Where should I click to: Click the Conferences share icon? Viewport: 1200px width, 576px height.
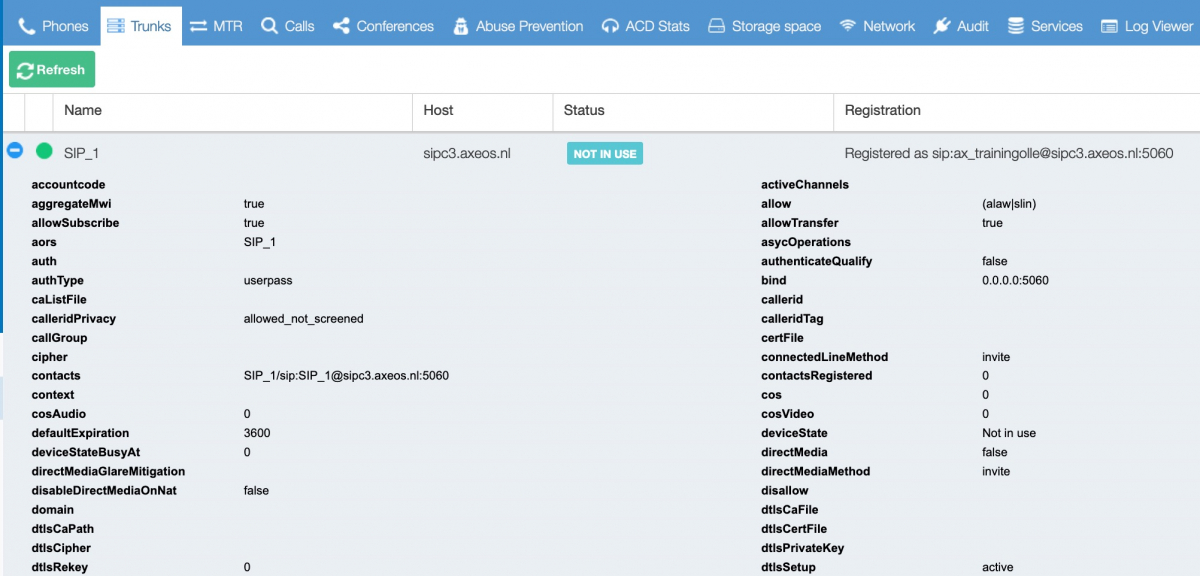click(x=342, y=26)
